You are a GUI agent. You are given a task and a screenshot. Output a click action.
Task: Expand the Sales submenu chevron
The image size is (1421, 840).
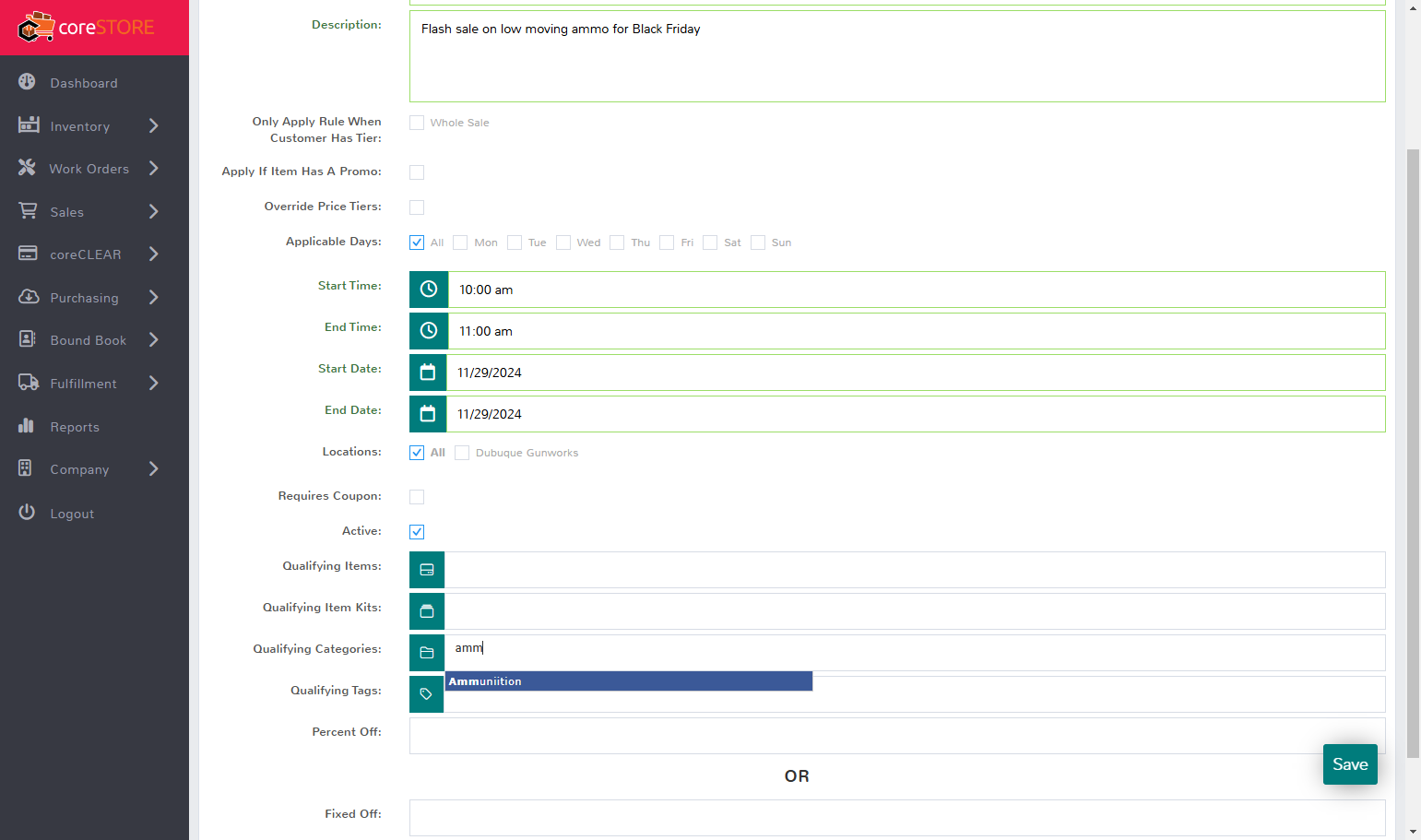(x=154, y=211)
